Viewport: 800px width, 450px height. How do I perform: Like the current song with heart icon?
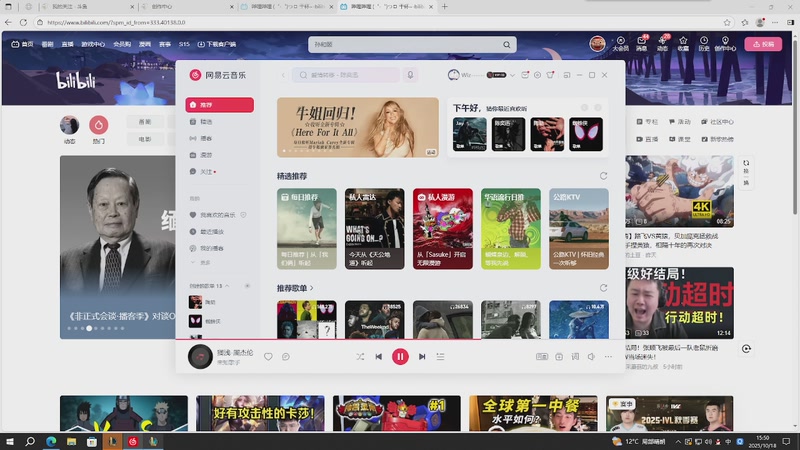tap(268, 357)
